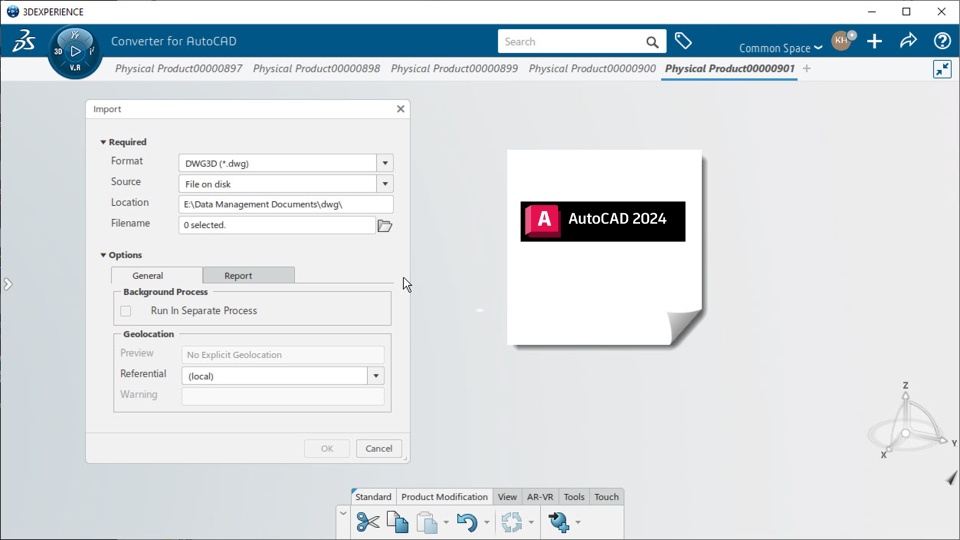Open the Touch toolbar tab
Image resolution: width=960 pixels, height=540 pixels.
click(x=606, y=497)
